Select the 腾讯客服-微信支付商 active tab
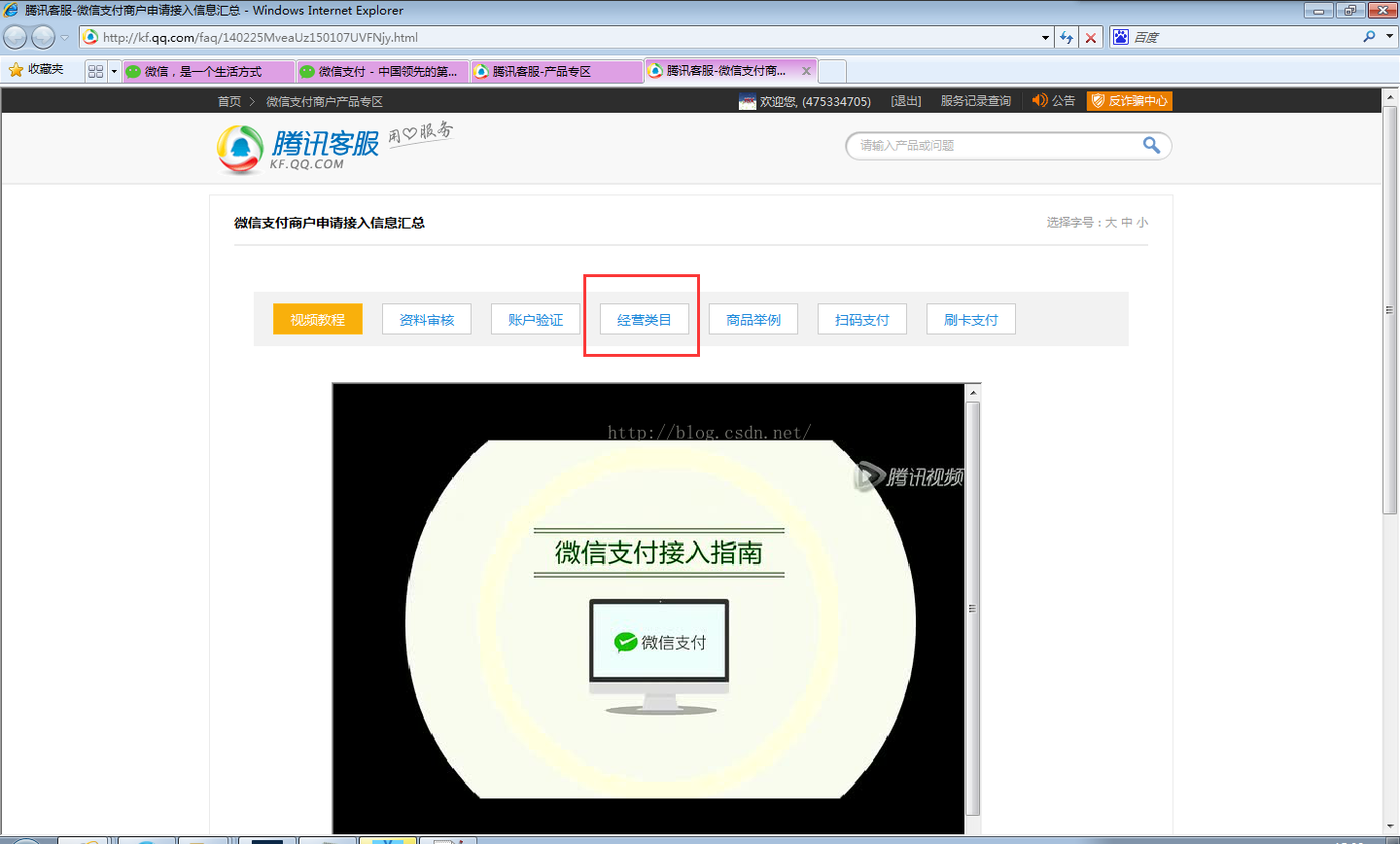The height and width of the screenshot is (844, 1400). pyautogui.click(x=725, y=70)
